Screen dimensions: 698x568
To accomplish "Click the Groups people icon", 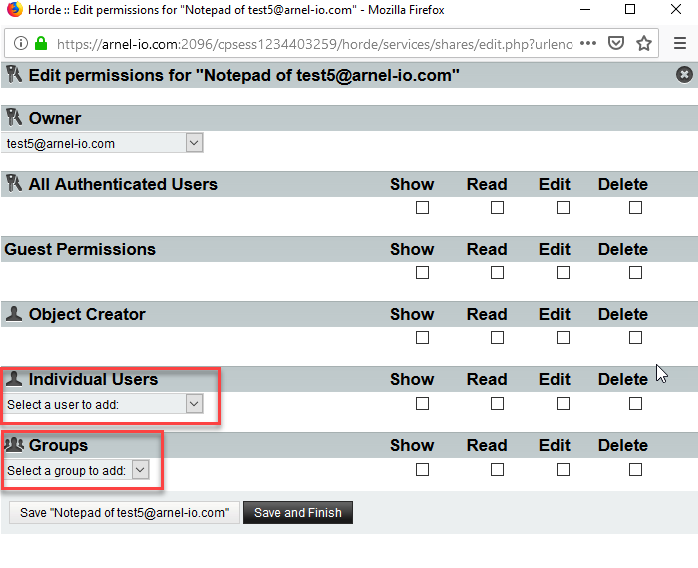I will click(x=14, y=445).
